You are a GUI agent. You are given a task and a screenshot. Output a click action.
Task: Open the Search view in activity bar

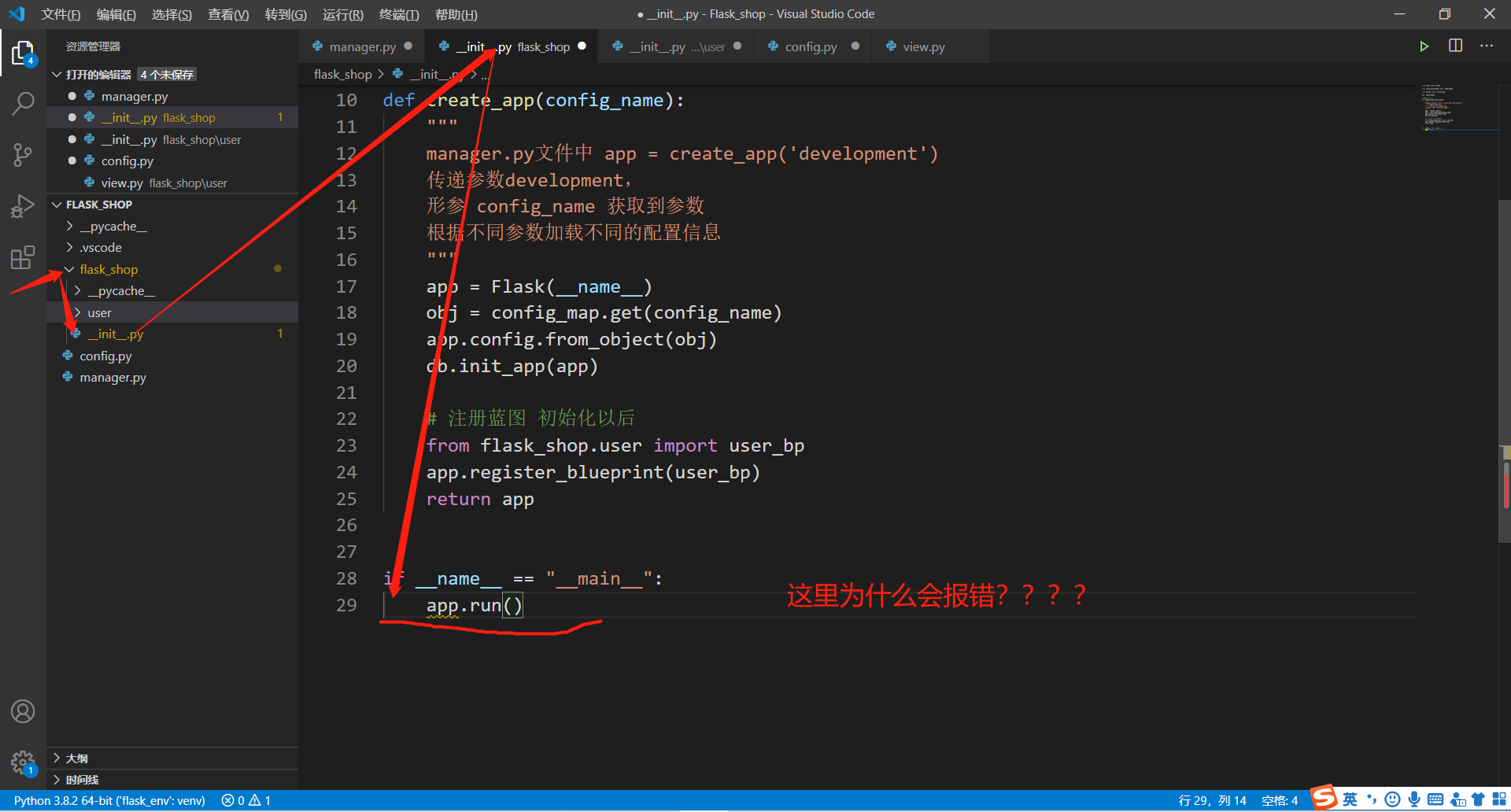23,103
